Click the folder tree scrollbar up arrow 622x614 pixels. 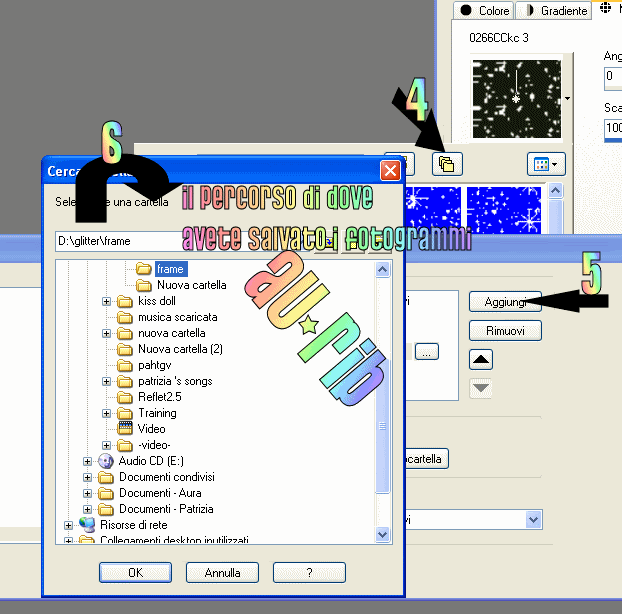point(382,270)
